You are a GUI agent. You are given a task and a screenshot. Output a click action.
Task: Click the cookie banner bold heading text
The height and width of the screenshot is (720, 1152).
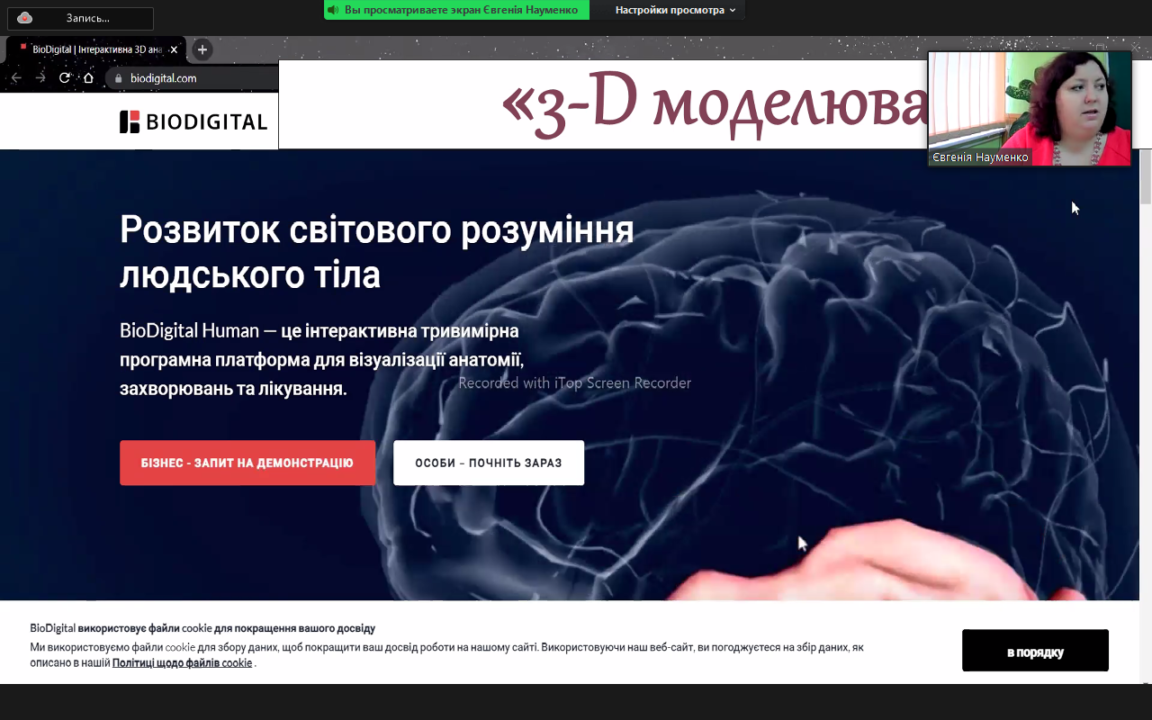203,628
